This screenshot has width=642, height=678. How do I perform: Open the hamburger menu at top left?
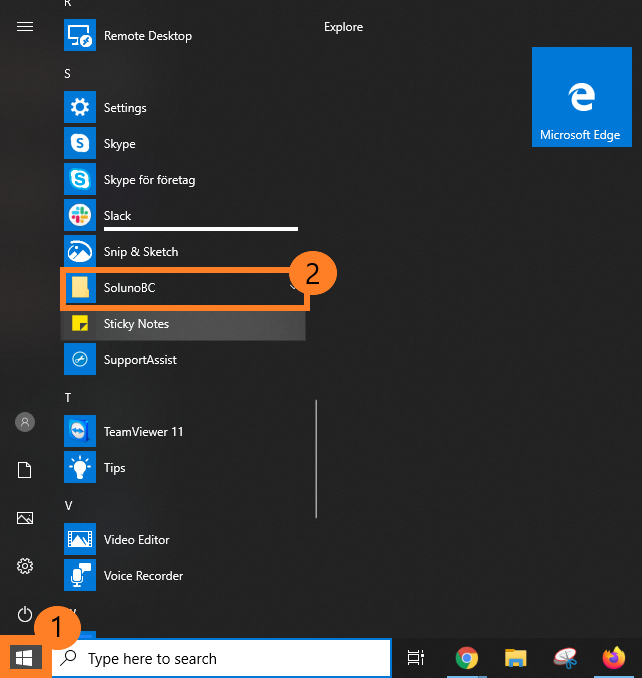tap(25, 27)
